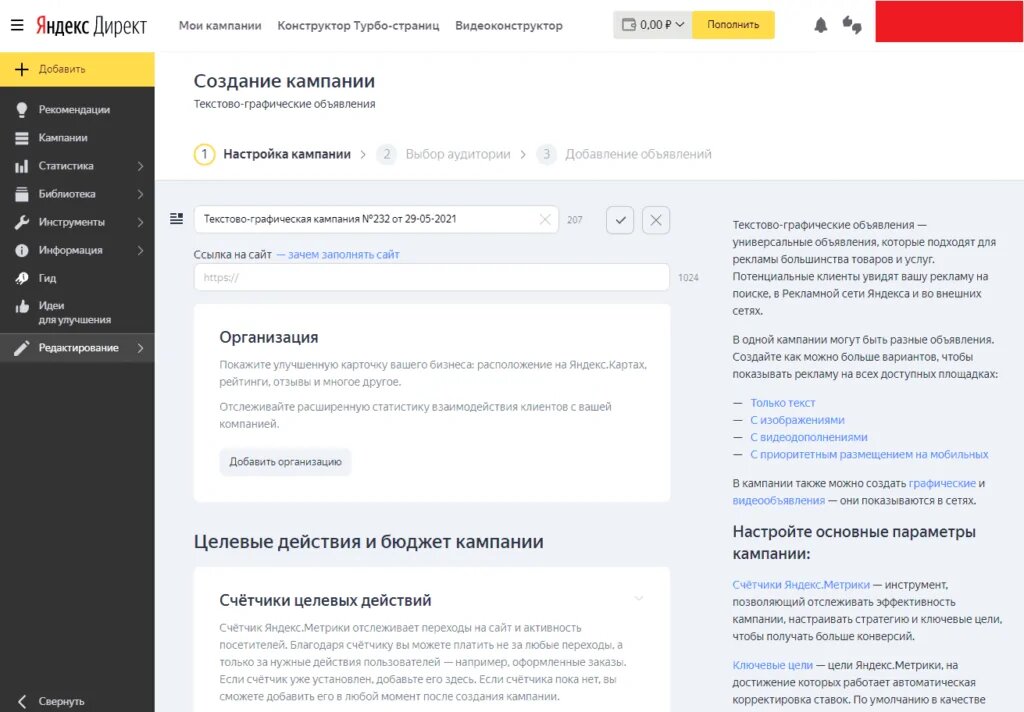Expand the Инструменты submenu chevron

(140, 222)
